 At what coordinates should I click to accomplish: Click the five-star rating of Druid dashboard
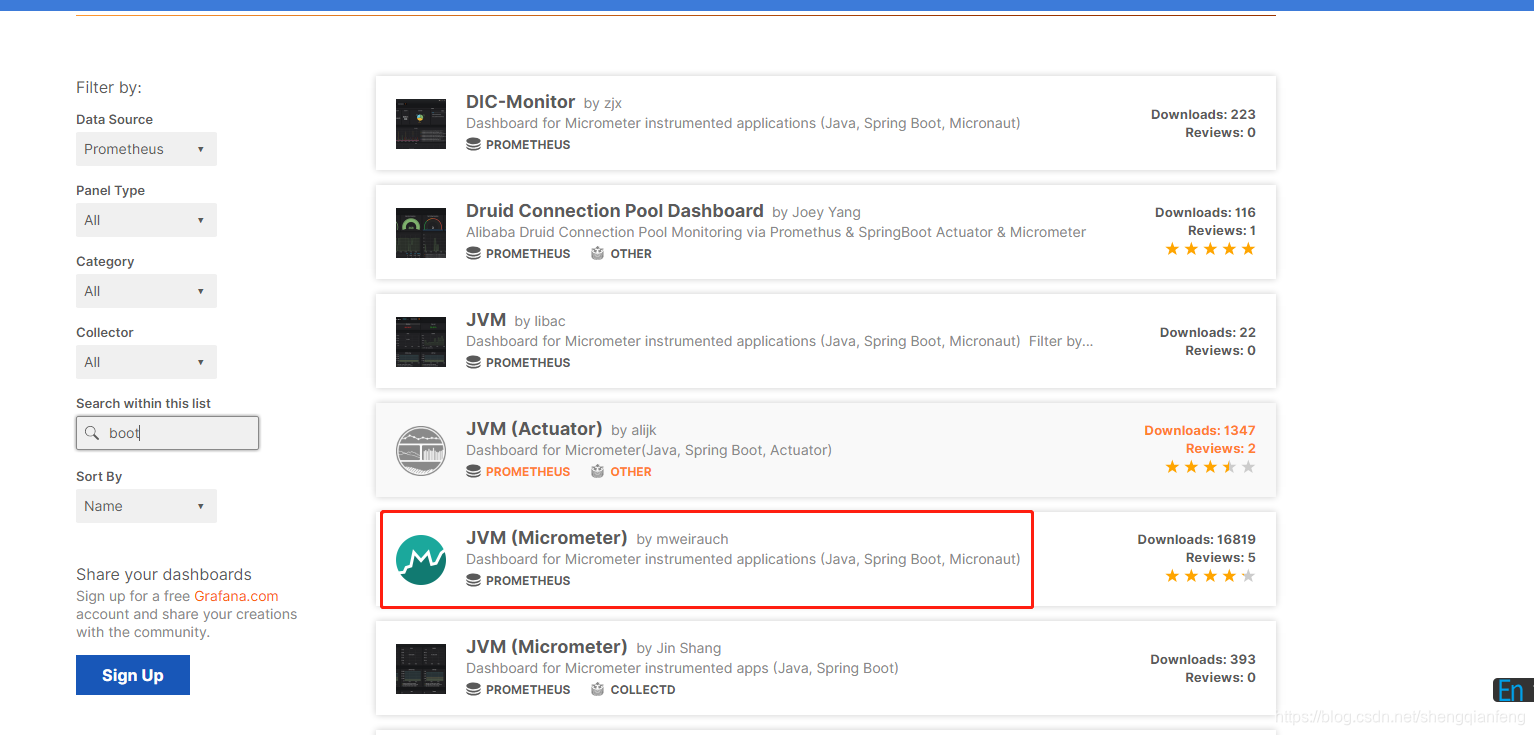1210,249
